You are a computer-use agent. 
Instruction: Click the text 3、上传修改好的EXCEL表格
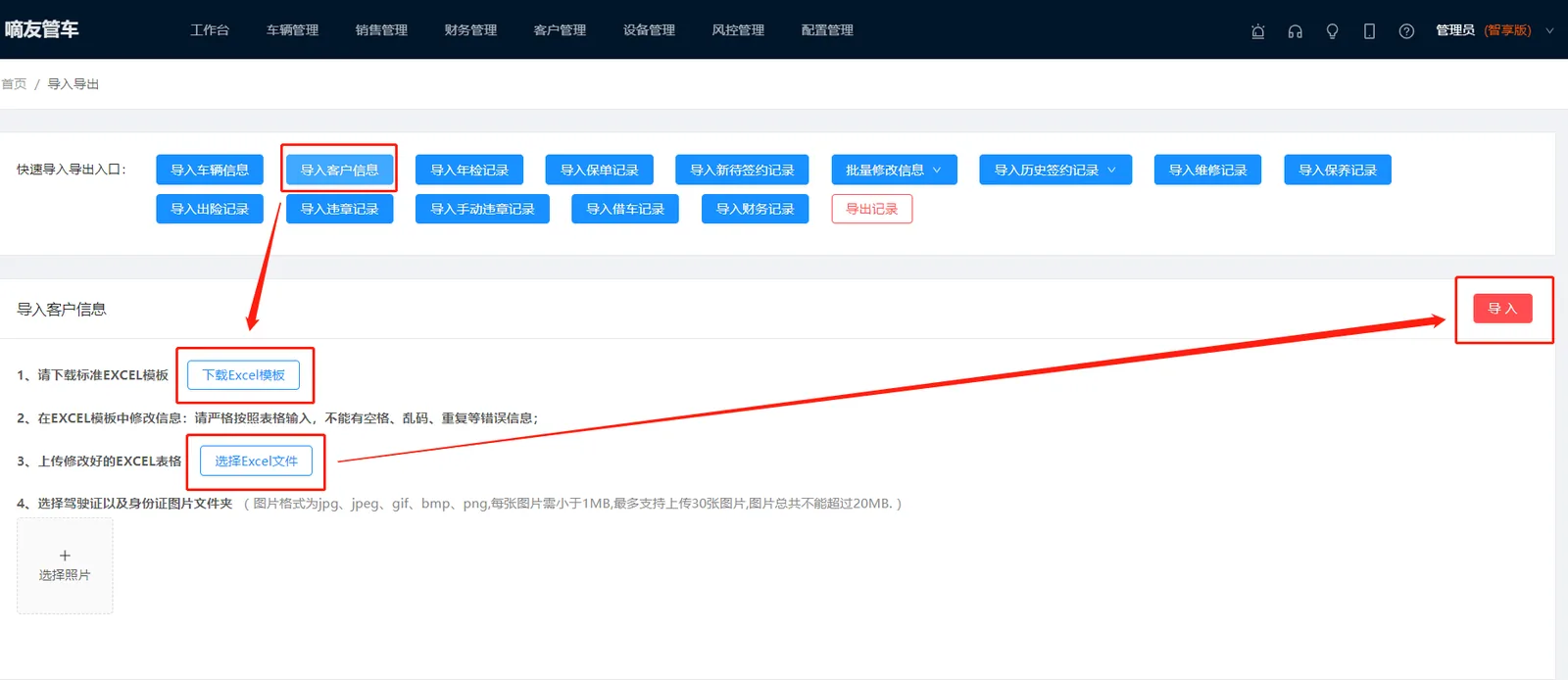[99, 461]
